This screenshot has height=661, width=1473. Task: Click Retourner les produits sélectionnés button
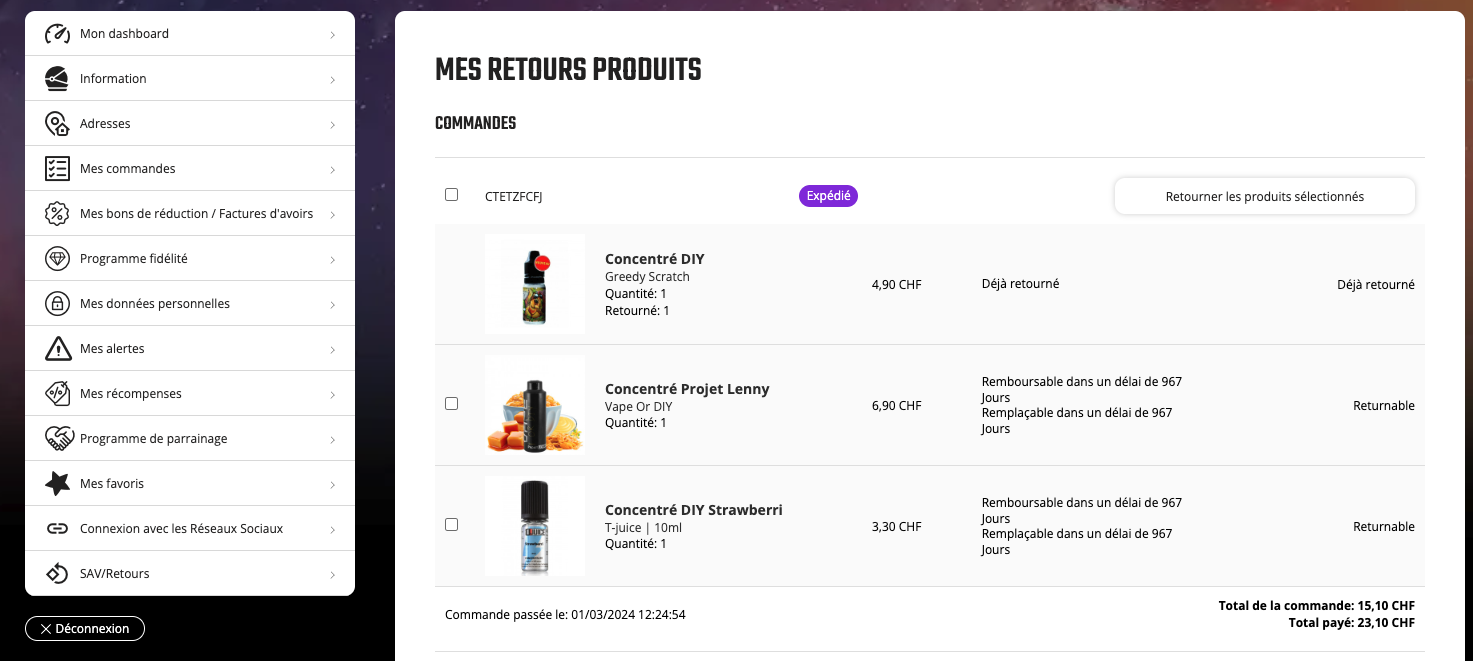click(1265, 196)
